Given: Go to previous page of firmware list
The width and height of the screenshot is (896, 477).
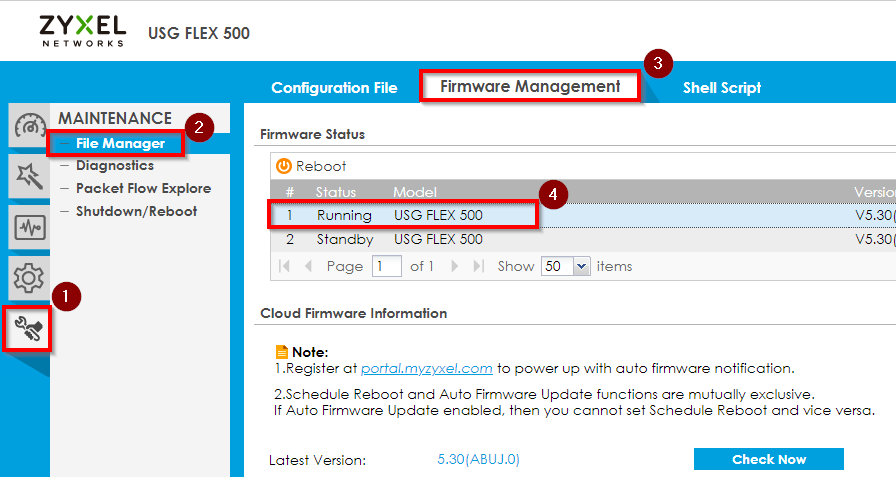Looking at the screenshot, I should (x=308, y=267).
